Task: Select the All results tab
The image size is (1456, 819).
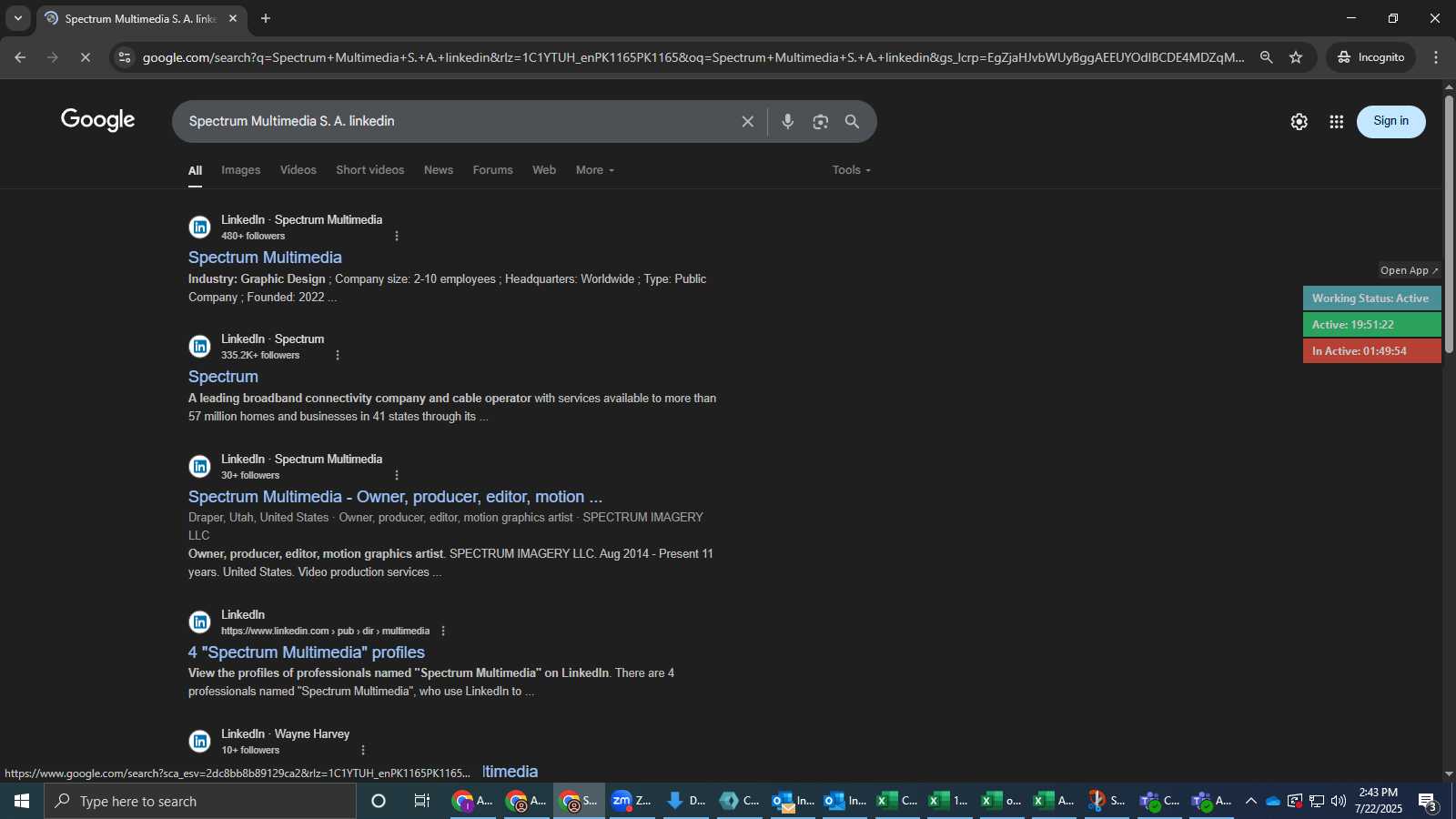Action: (x=195, y=171)
